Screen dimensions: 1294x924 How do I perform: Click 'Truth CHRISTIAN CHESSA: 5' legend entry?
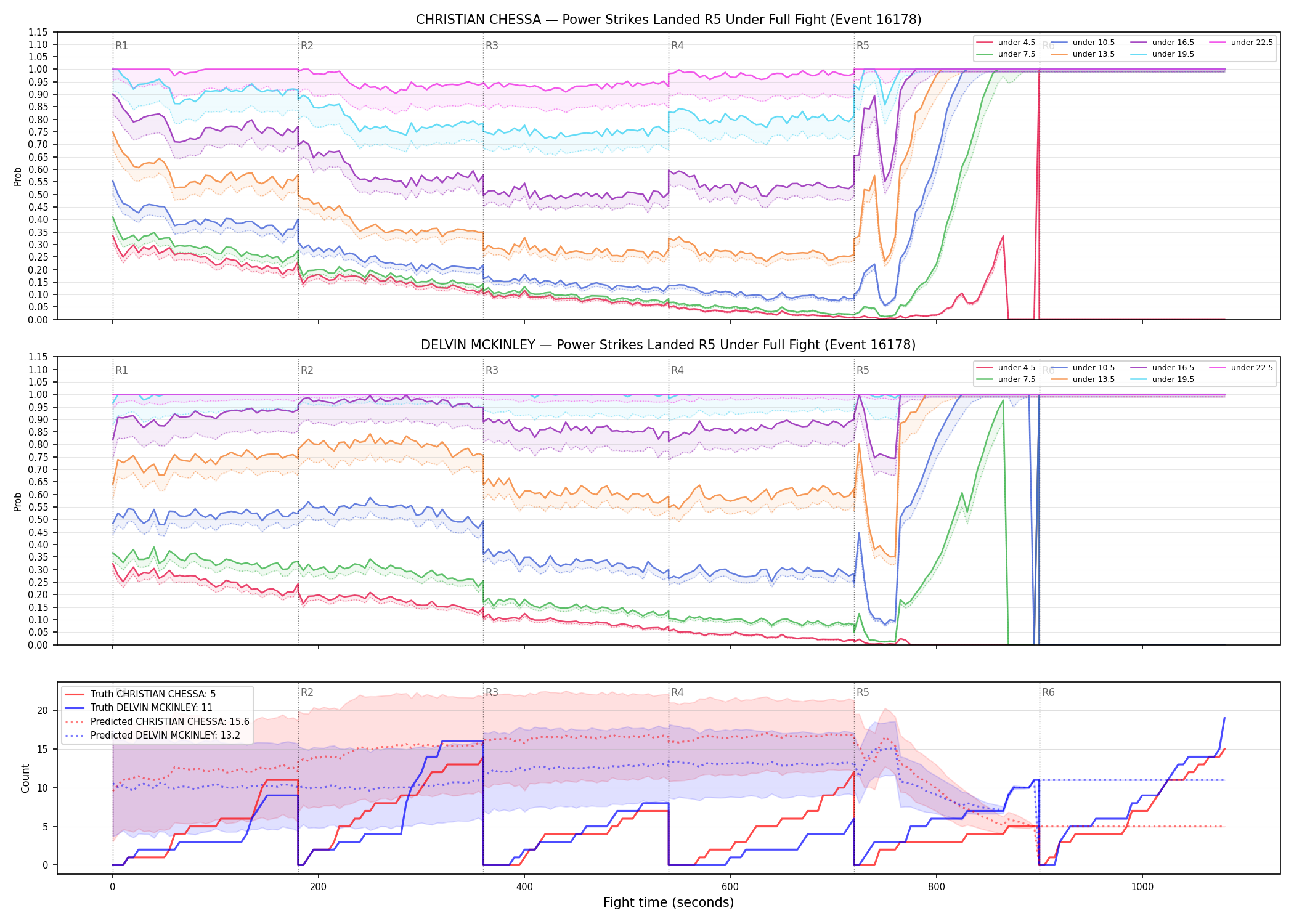[x=140, y=694]
